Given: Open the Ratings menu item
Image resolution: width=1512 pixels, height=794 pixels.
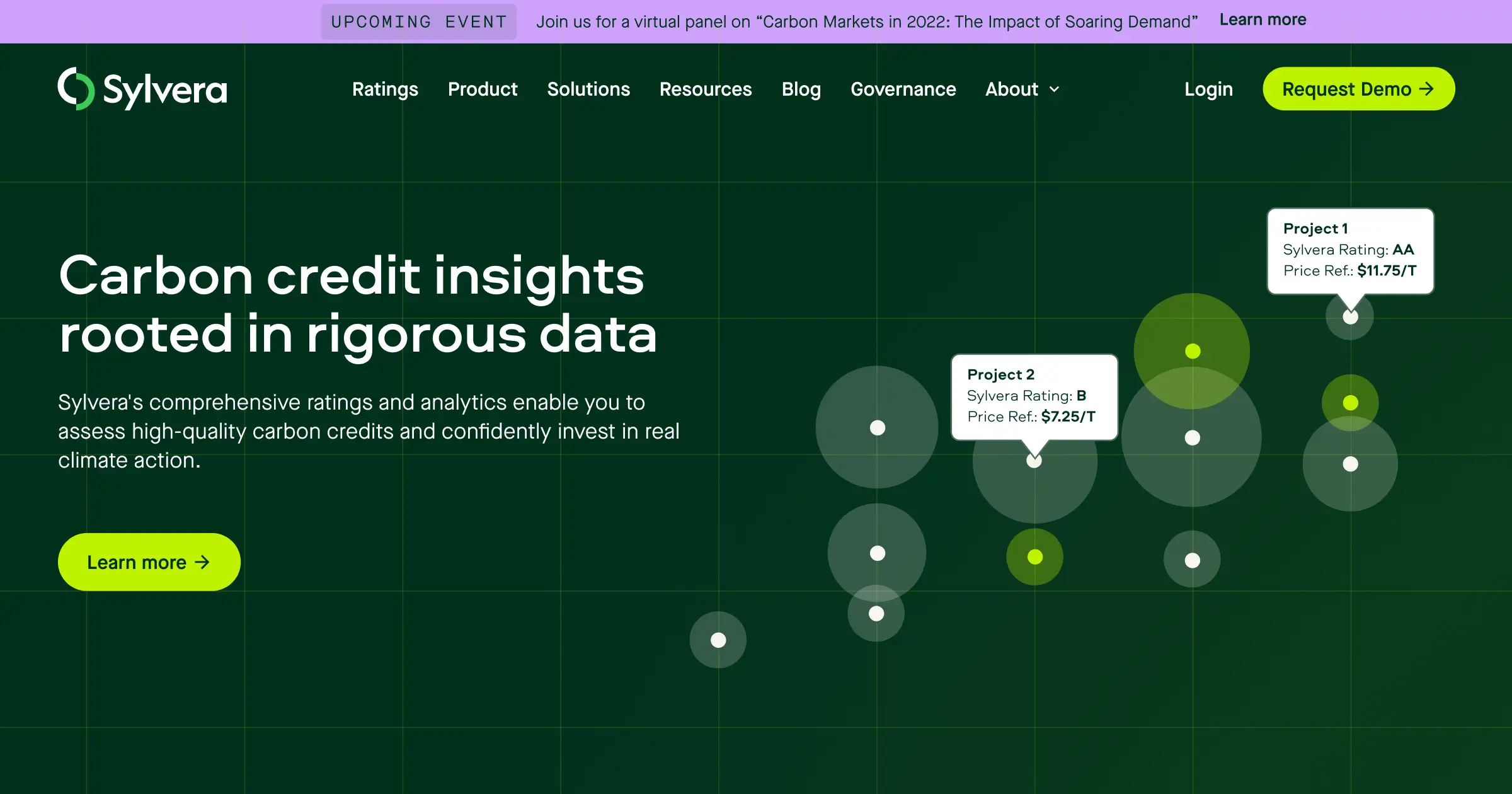Looking at the screenshot, I should pyautogui.click(x=385, y=89).
